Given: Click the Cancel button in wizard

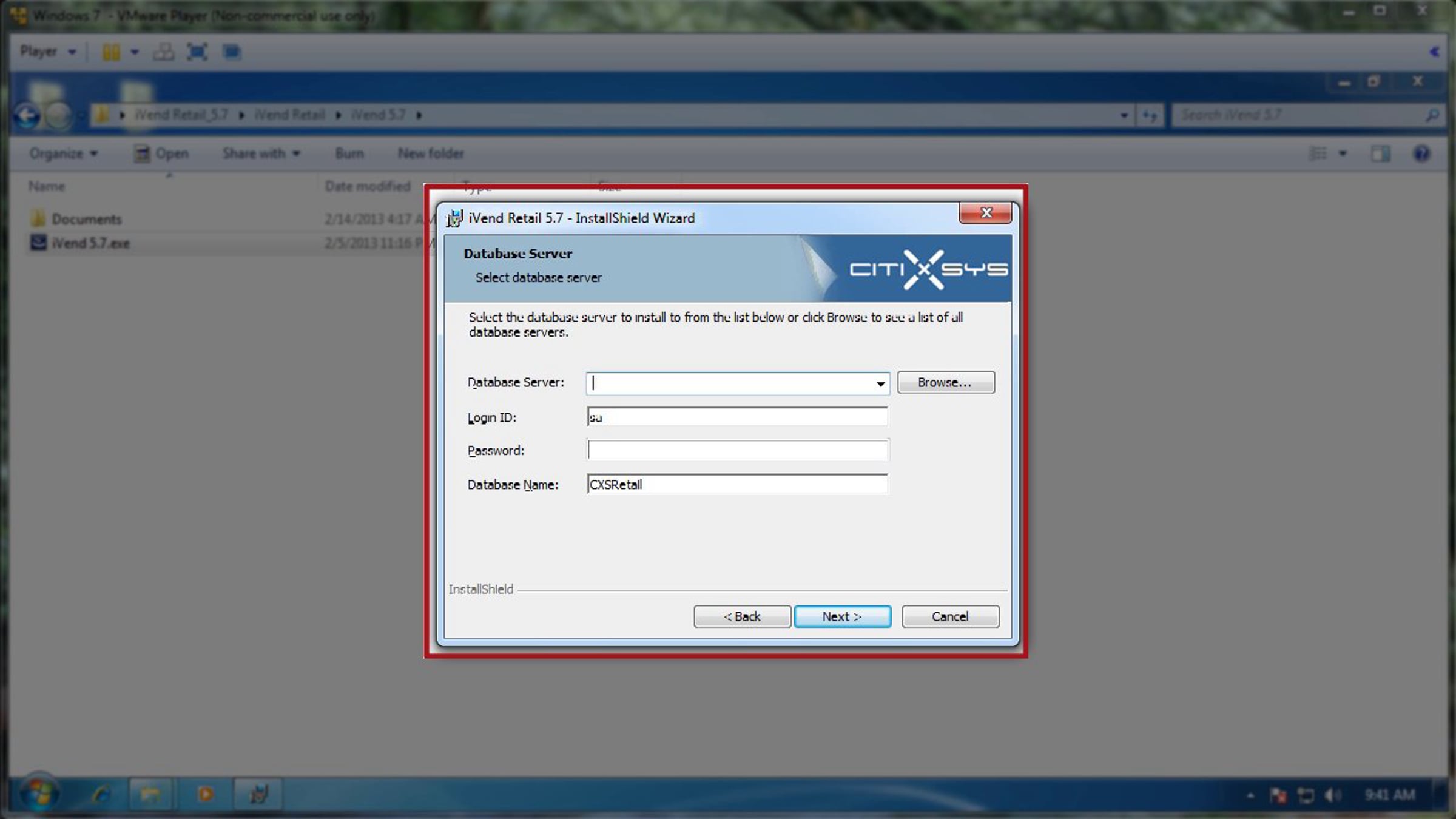Looking at the screenshot, I should [949, 616].
